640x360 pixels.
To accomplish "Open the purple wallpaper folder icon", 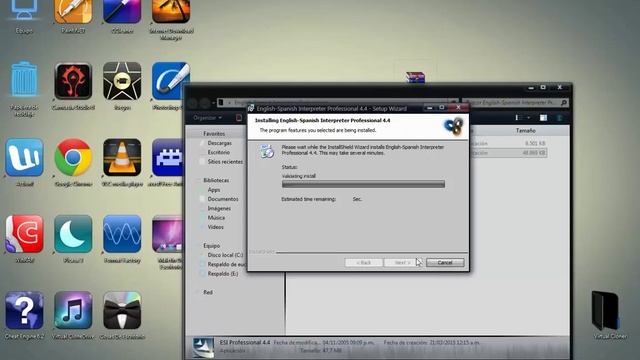I will coord(168,234).
